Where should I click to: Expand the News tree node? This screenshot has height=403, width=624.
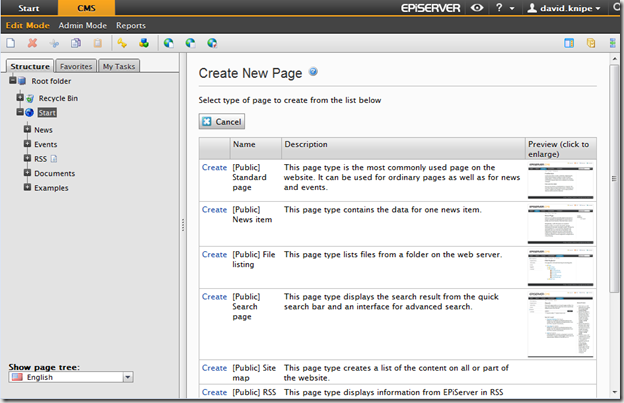[27, 129]
